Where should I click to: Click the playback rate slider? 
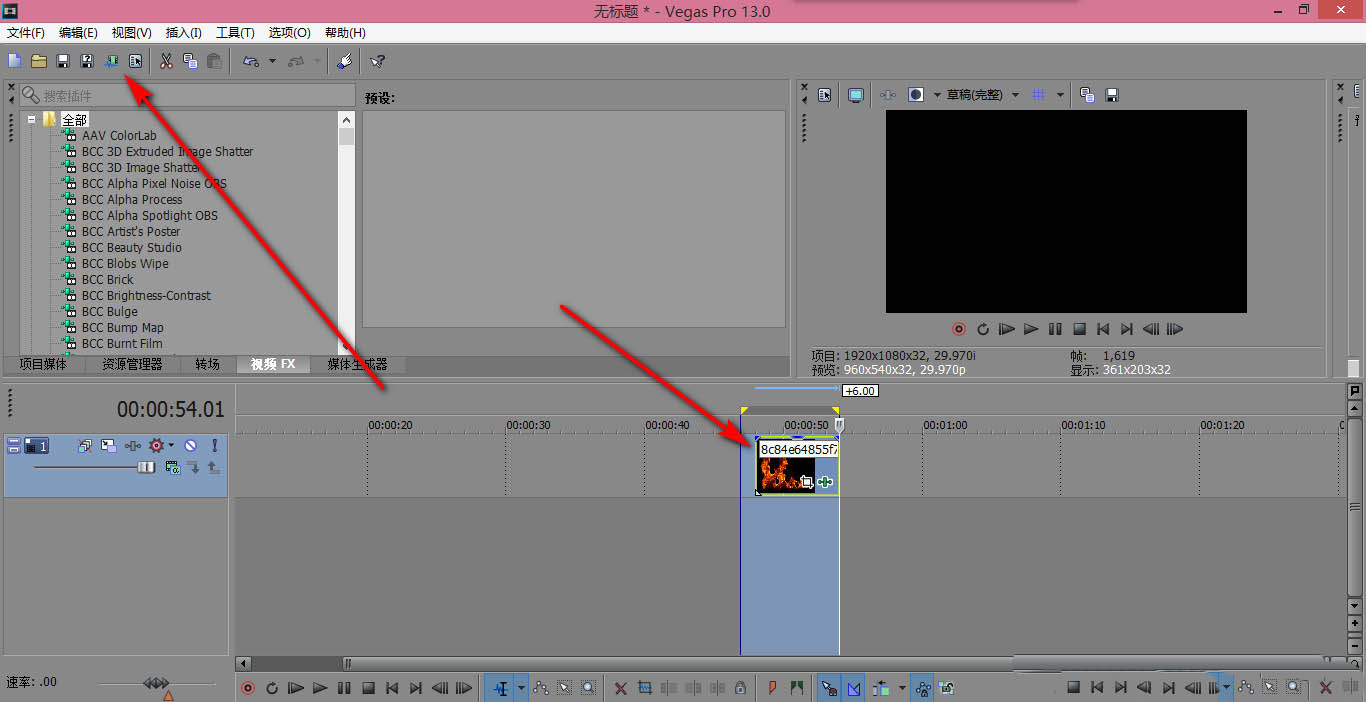coord(156,684)
